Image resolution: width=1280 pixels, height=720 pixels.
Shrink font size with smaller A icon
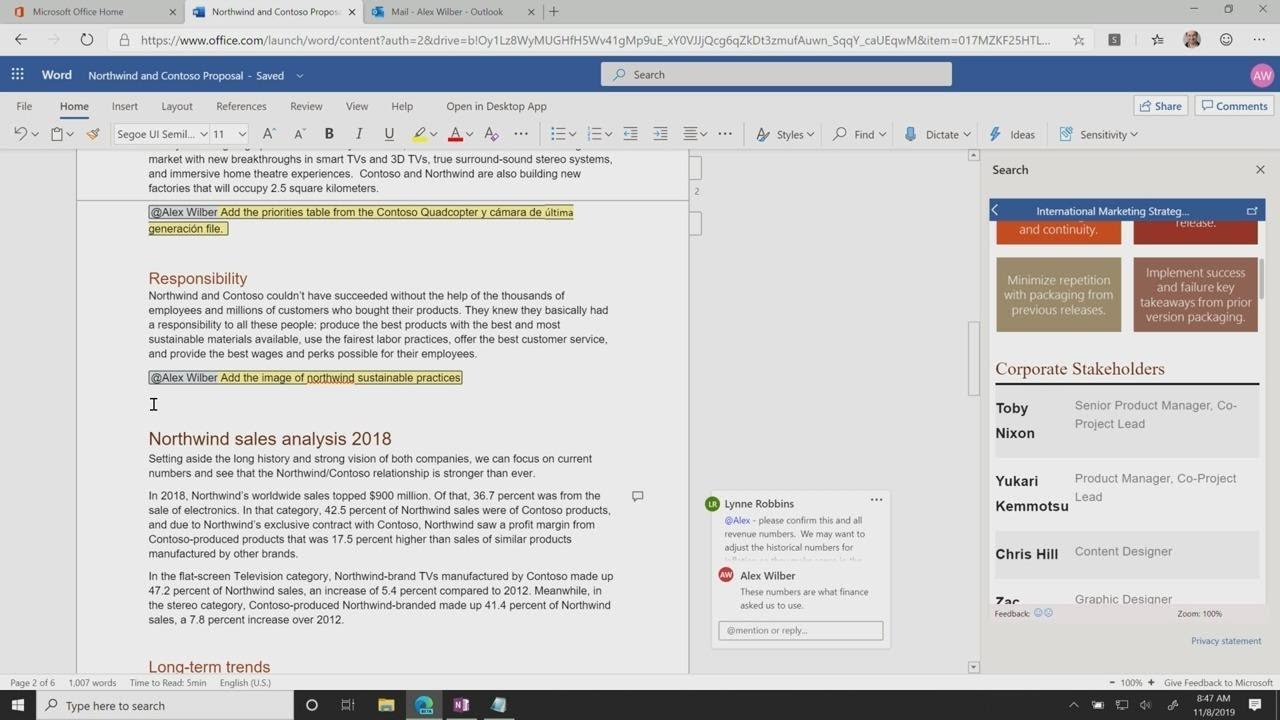(x=299, y=134)
